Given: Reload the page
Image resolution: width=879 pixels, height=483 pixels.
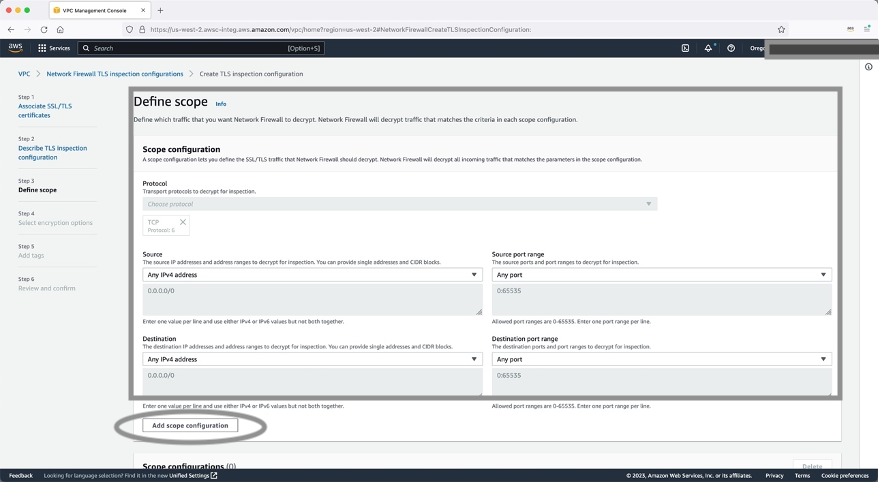Looking at the screenshot, I should [x=44, y=30].
